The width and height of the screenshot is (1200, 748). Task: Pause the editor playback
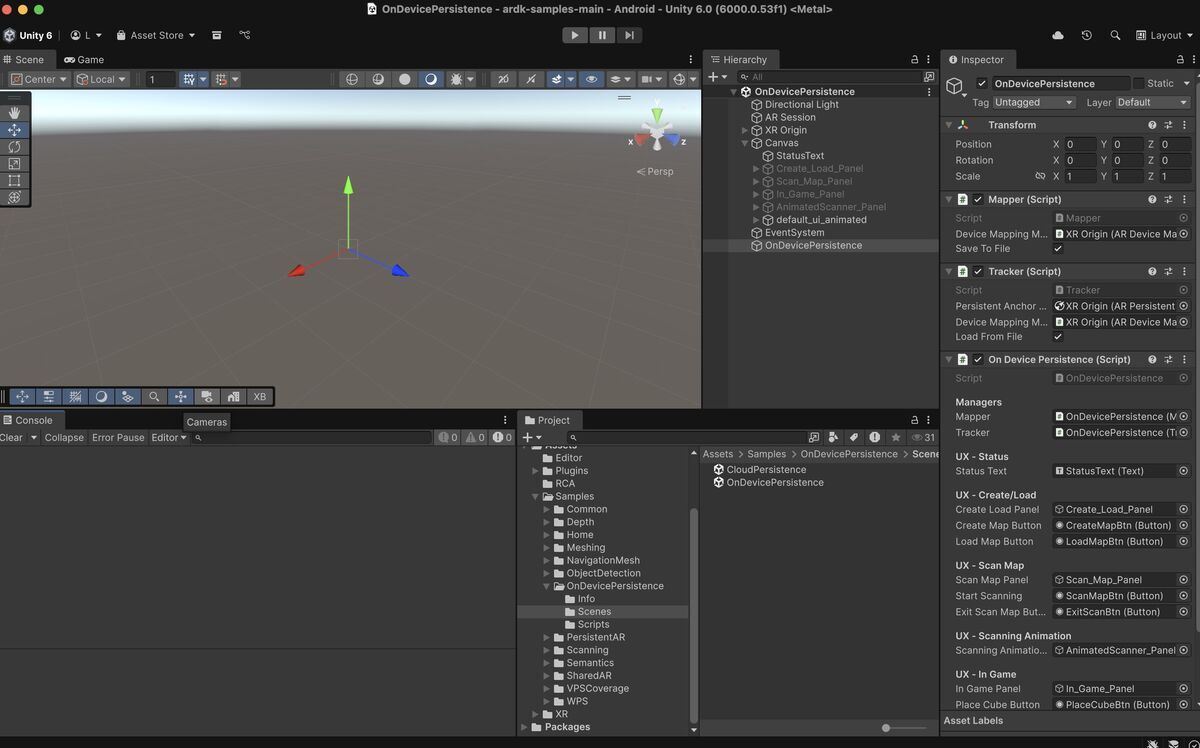(602, 35)
